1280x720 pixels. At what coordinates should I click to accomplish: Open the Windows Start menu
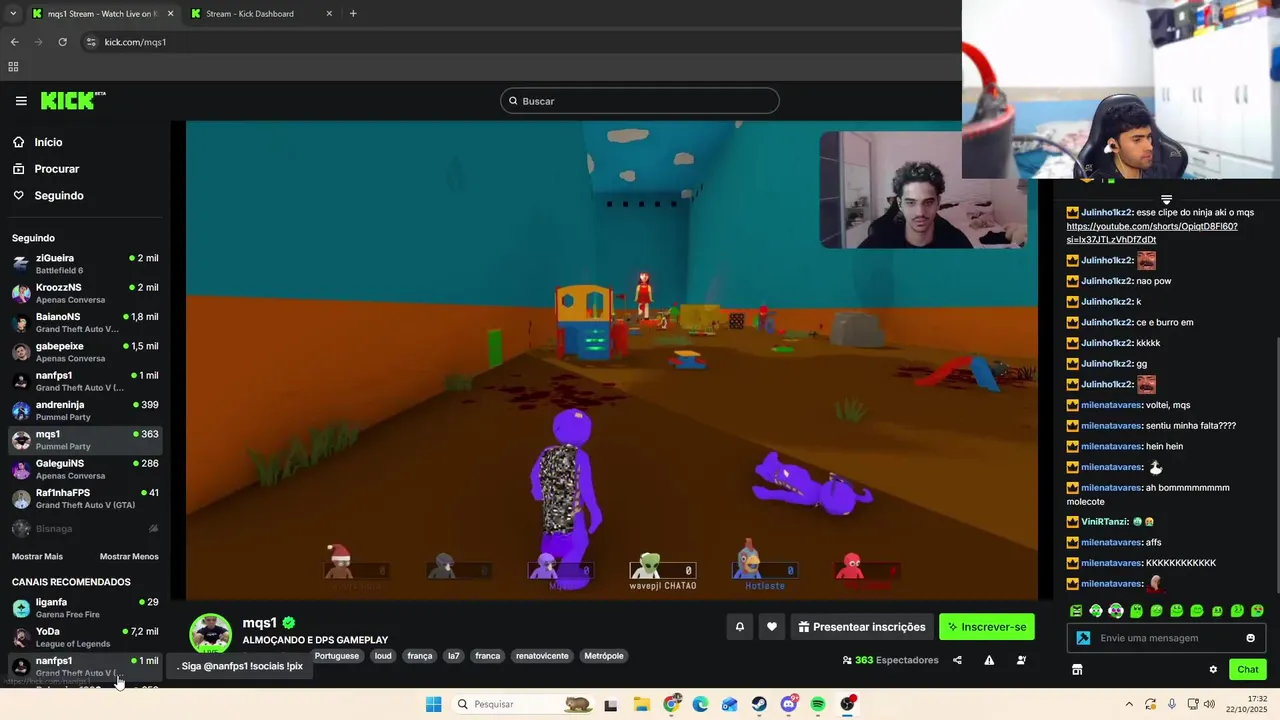pos(433,704)
